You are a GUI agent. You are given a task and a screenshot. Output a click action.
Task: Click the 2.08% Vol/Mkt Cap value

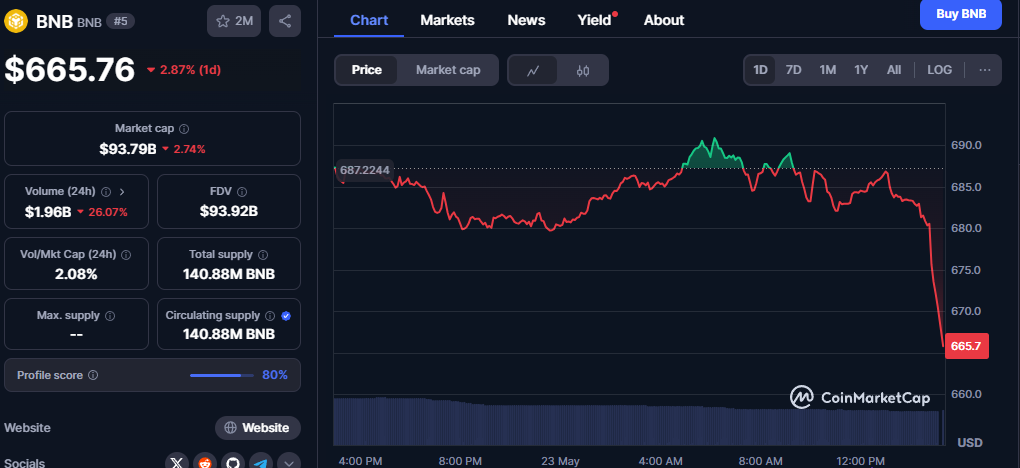point(76,274)
